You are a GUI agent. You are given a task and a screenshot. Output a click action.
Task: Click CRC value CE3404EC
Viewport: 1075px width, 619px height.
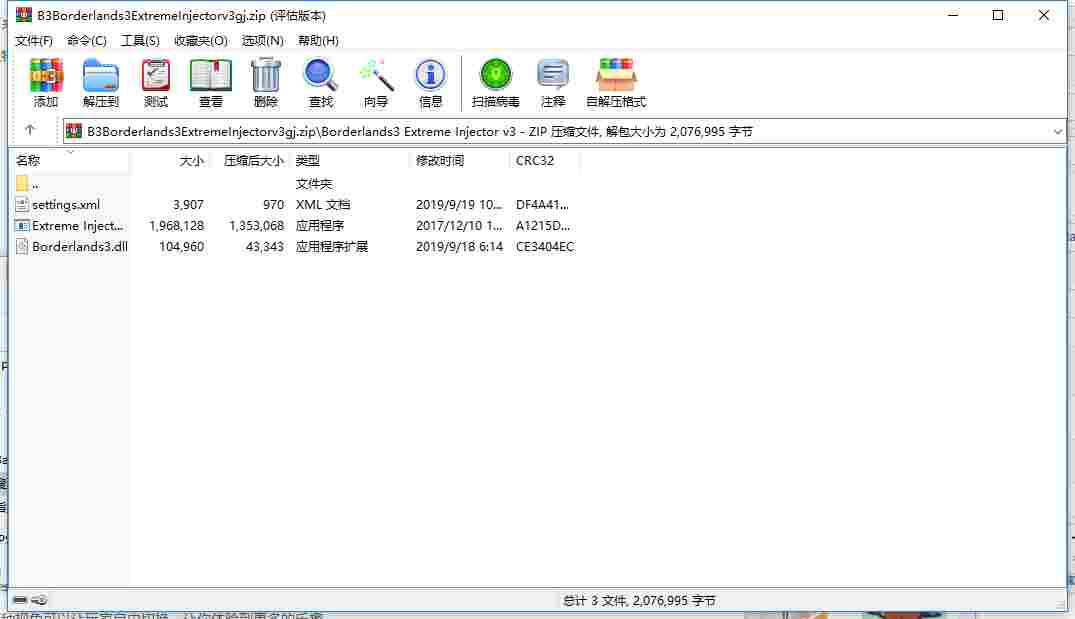[x=545, y=247]
